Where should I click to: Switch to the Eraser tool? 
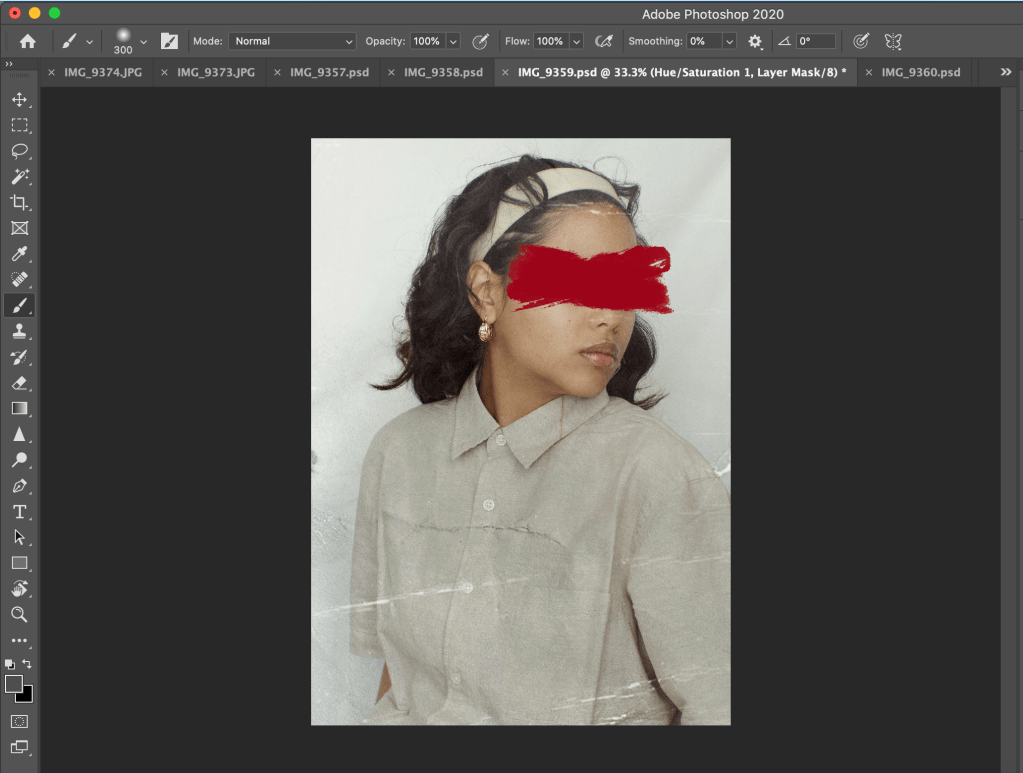point(19,383)
